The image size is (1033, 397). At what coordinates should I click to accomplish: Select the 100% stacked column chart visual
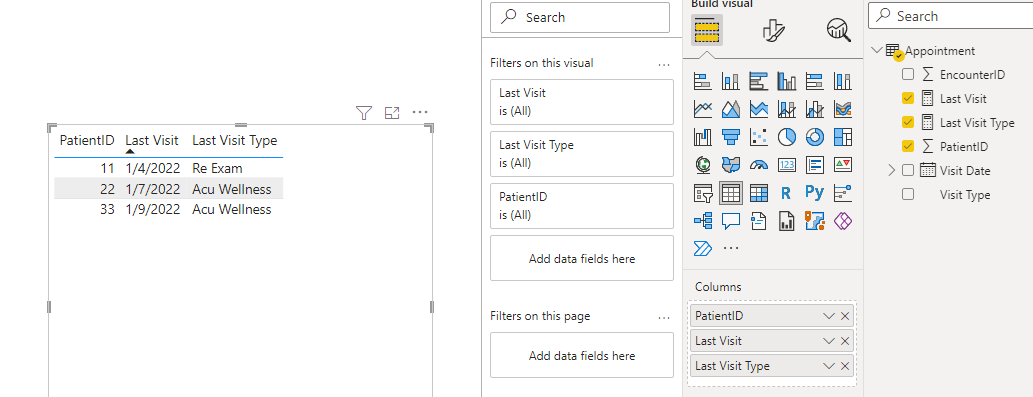tap(843, 81)
